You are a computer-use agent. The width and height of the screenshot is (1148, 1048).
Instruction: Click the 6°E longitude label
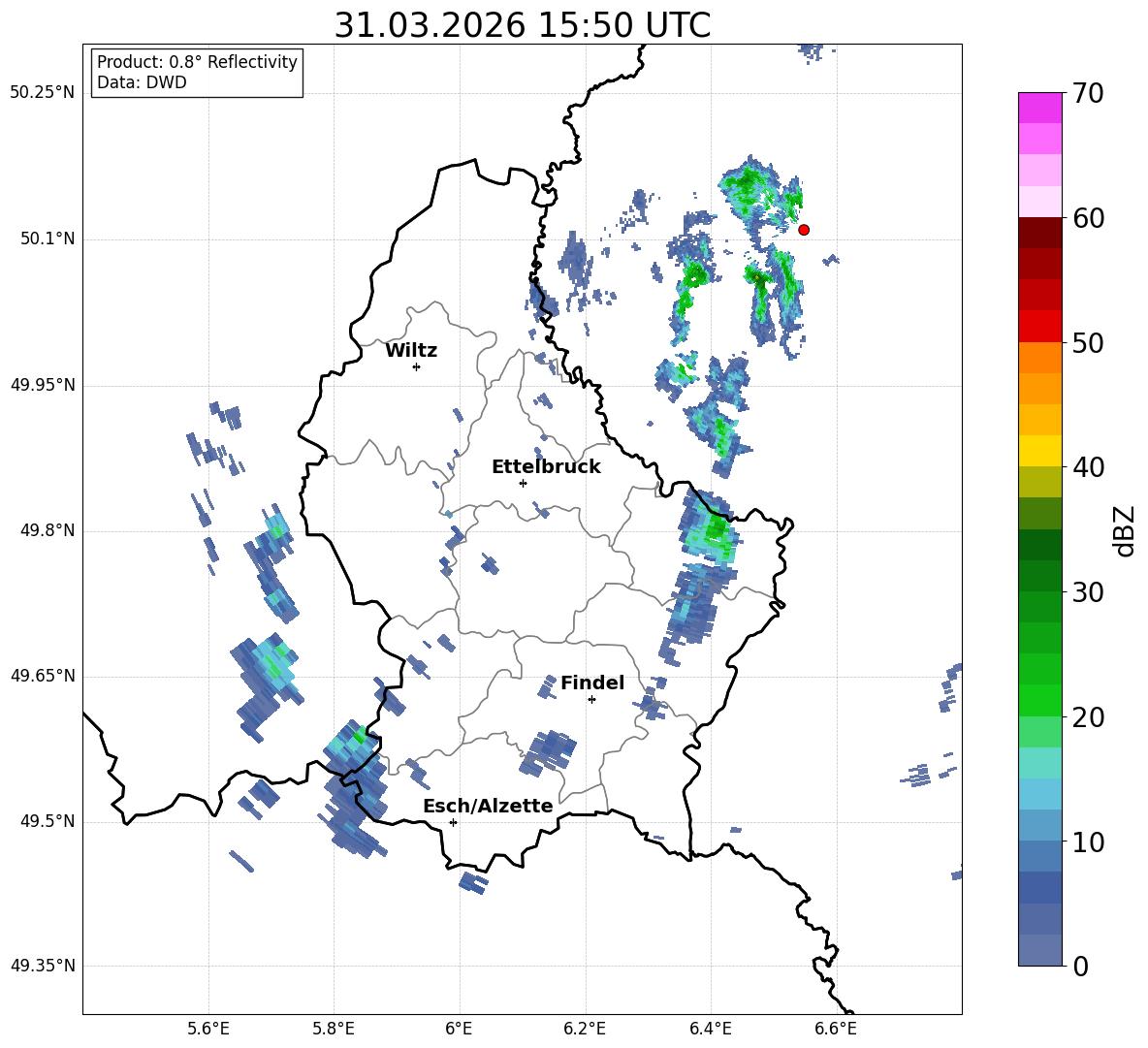pos(459,1029)
